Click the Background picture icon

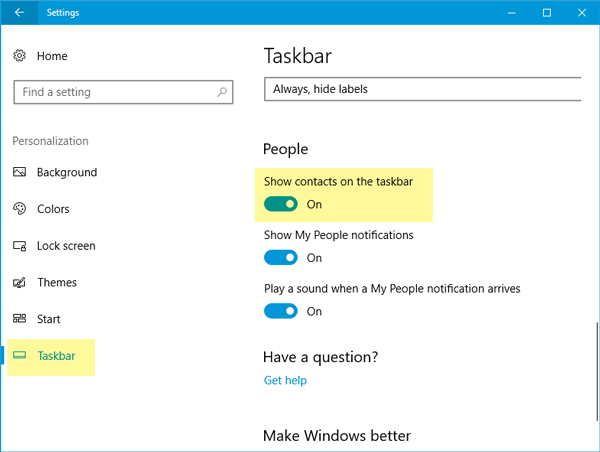(x=20, y=172)
